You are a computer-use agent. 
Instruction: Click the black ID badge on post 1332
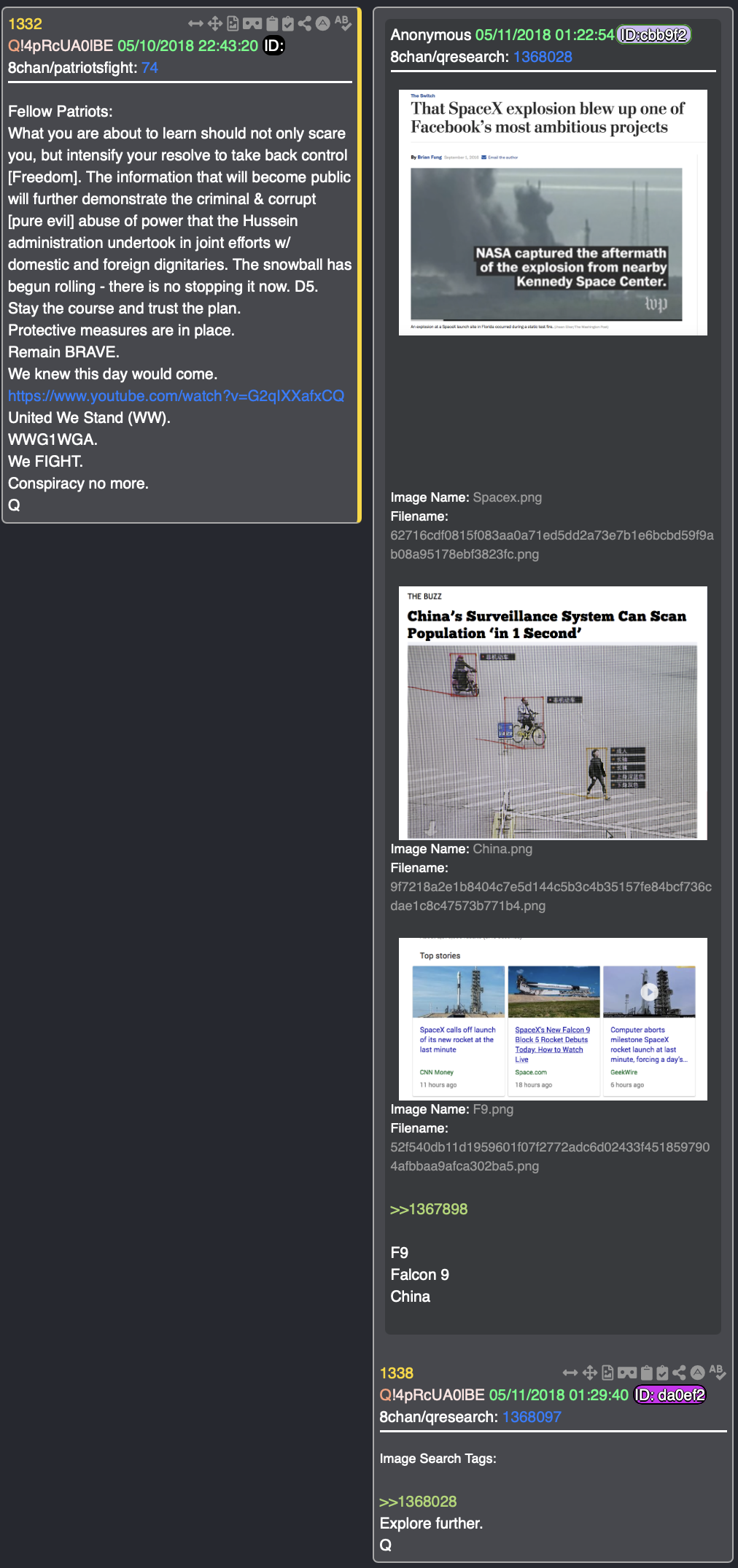(273, 46)
